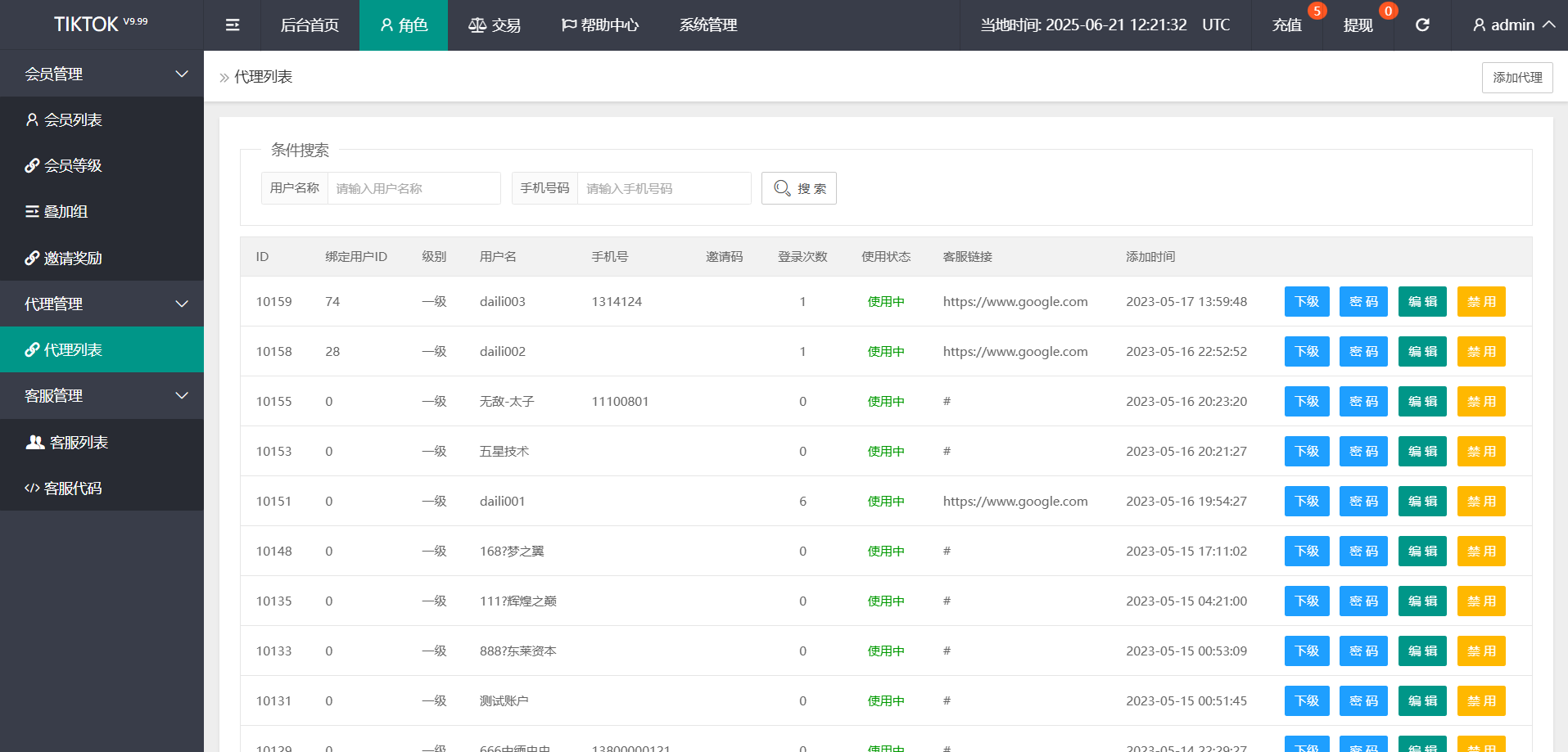Viewport: 1568px width, 752px height.
Task: Select 代理列表 in sidebar
Action: click(x=102, y=349)
